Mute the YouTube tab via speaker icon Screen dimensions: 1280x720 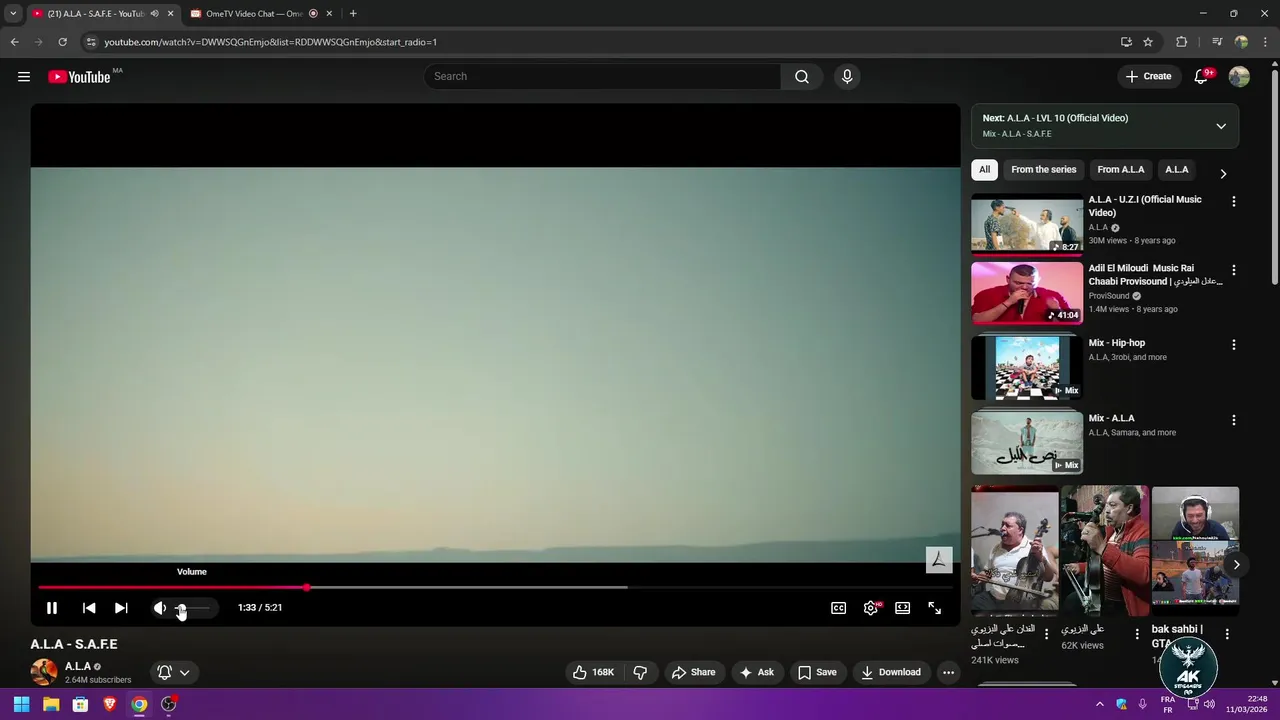point(154,14)
